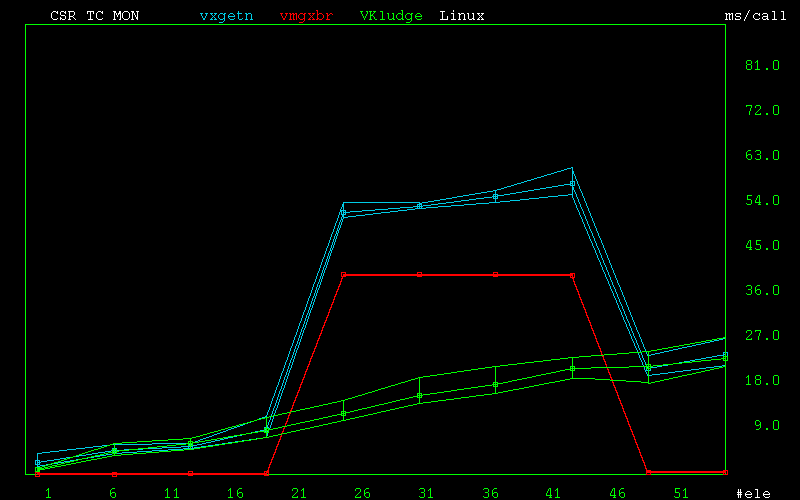
Task: Select the red vmgxbr legend entry
Action: (307, 16)
